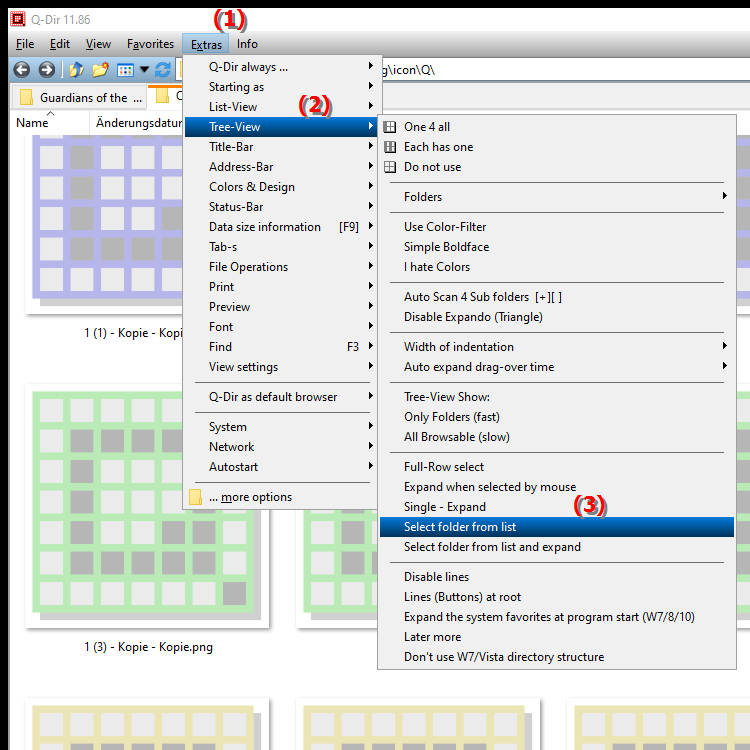The image size is (750, 750).
Task: Open the Preview submenu
Action: pos(282,307)
